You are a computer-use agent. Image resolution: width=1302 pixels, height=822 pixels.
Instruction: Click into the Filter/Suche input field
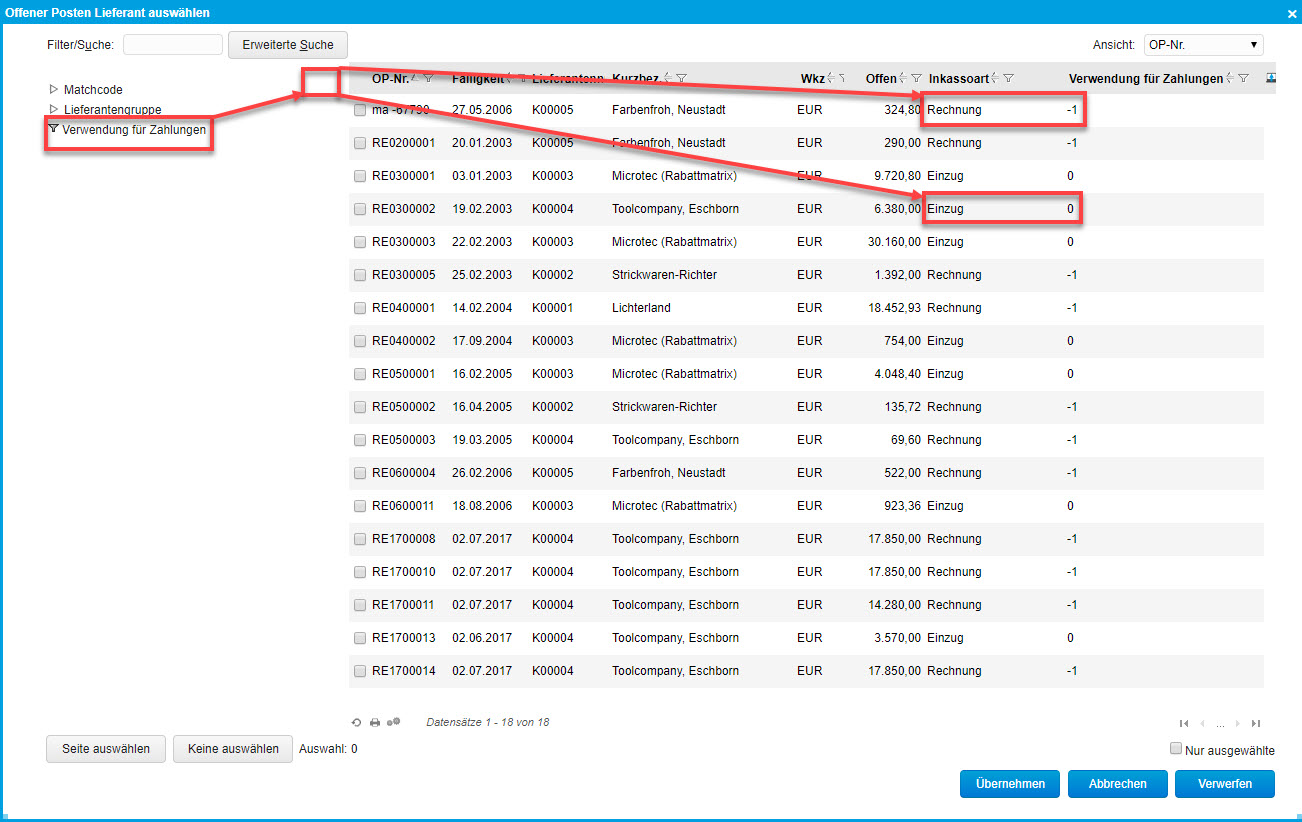[172, 45]
